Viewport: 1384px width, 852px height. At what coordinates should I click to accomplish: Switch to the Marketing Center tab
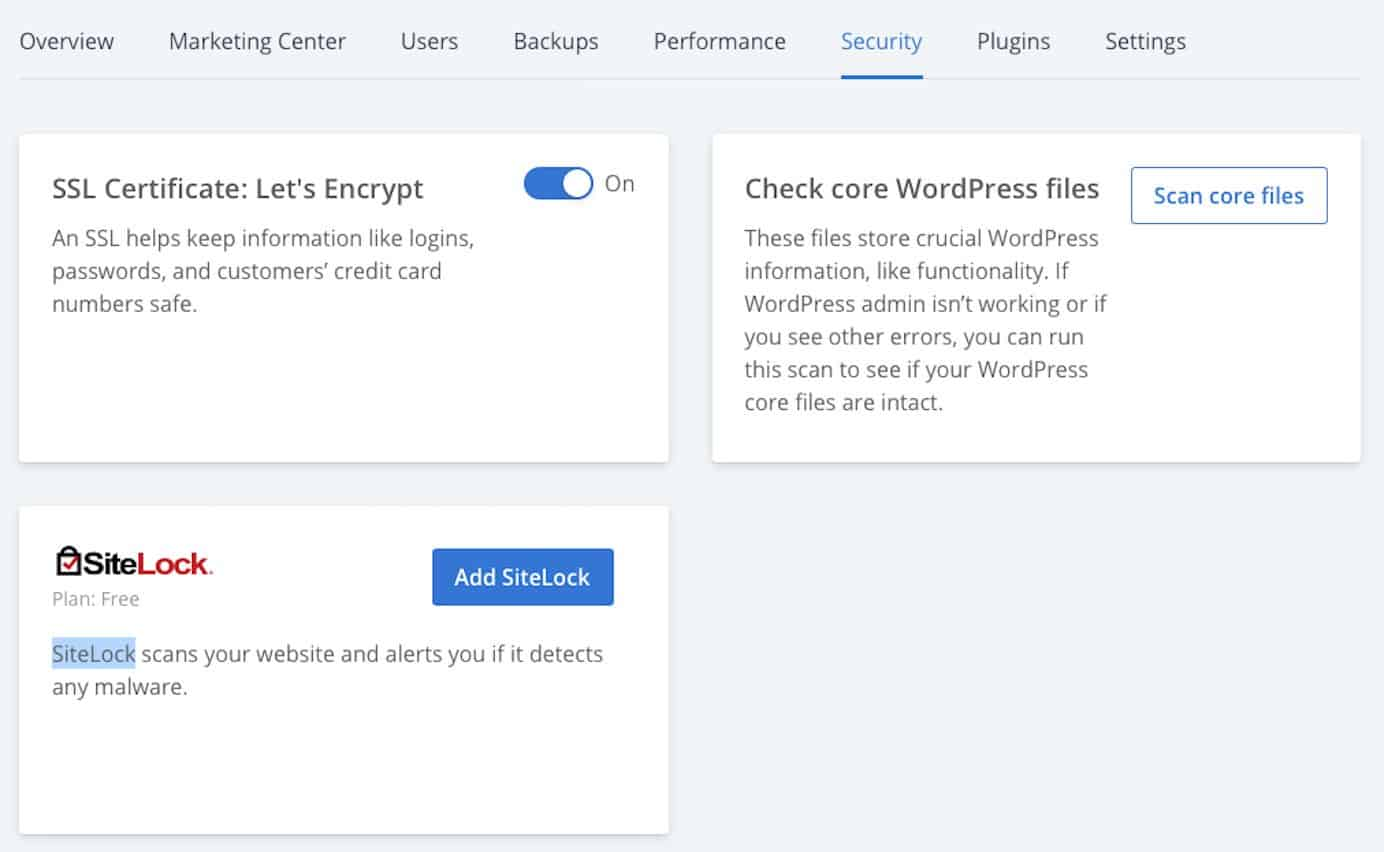(x=257, y=41)
